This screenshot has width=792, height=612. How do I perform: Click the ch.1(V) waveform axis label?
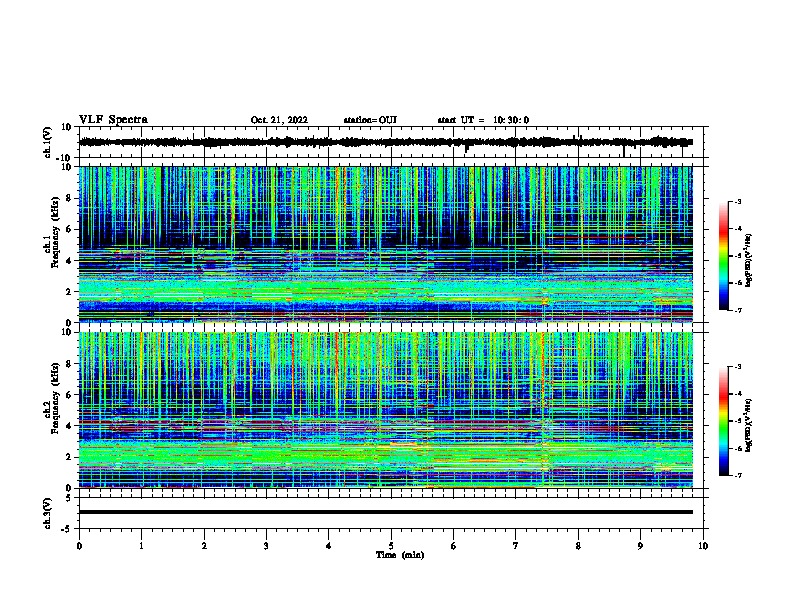tap(48, 142)
